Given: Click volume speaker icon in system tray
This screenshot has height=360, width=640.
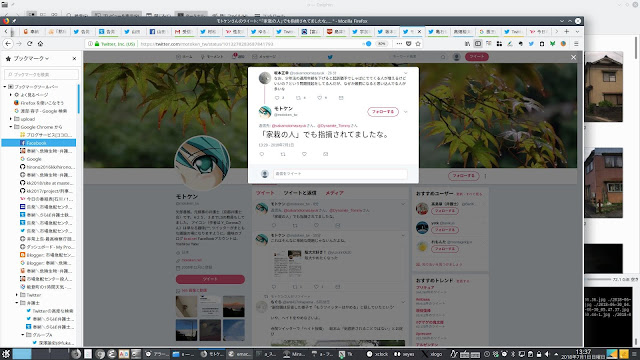Looking at the screenshot, I should [547, 354].
